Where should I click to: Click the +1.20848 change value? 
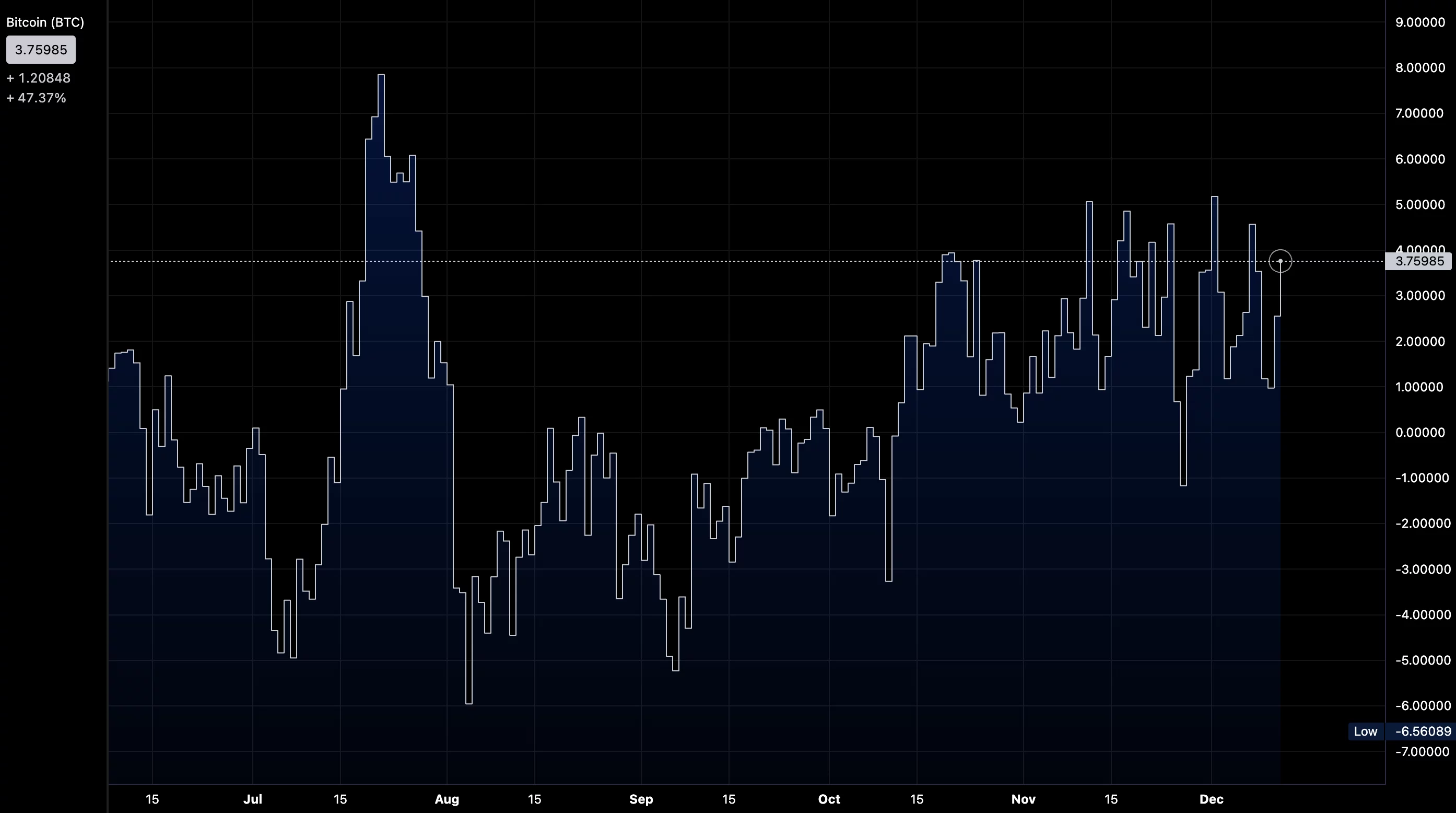pyautogui.click(x=38, y=78)
